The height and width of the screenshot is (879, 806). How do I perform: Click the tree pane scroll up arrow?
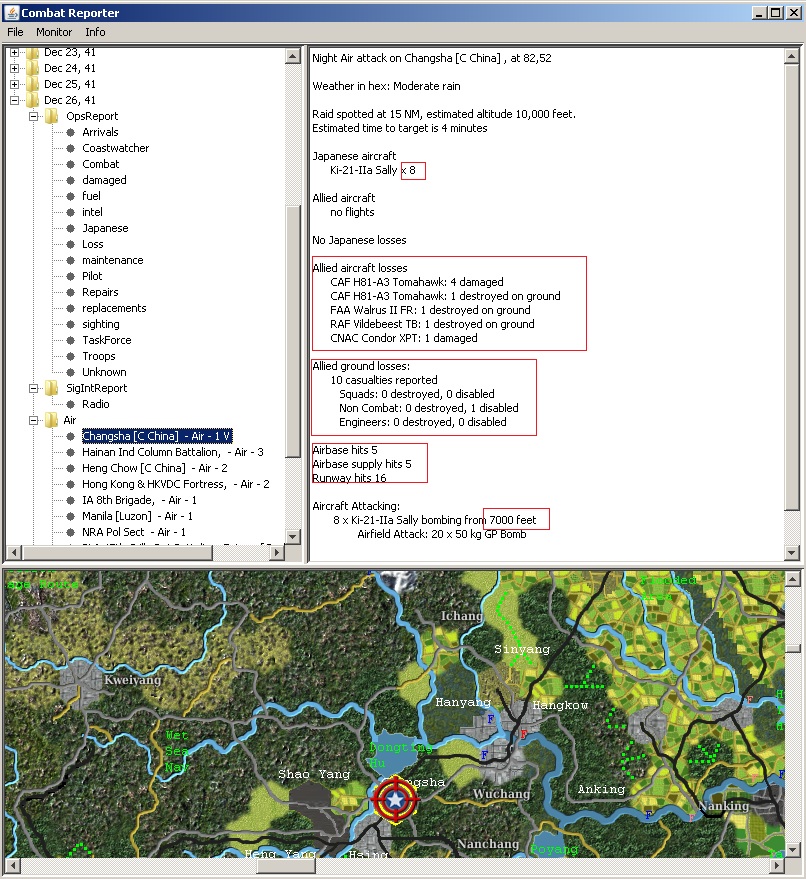pos(293,55)
